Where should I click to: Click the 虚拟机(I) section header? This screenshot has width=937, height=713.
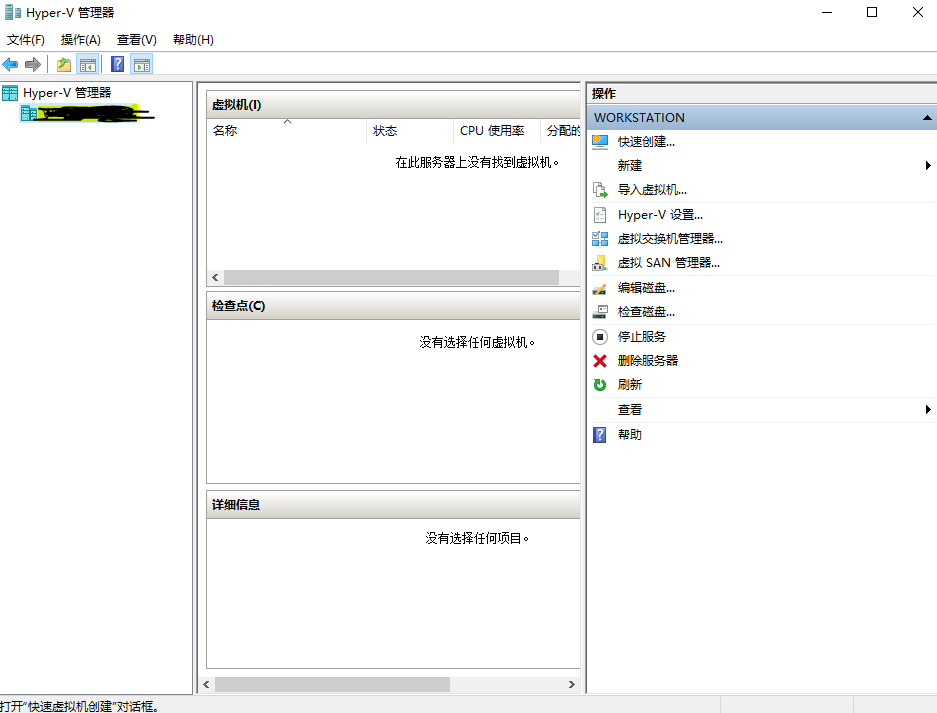pyautogui.click(x=393, y=105)
